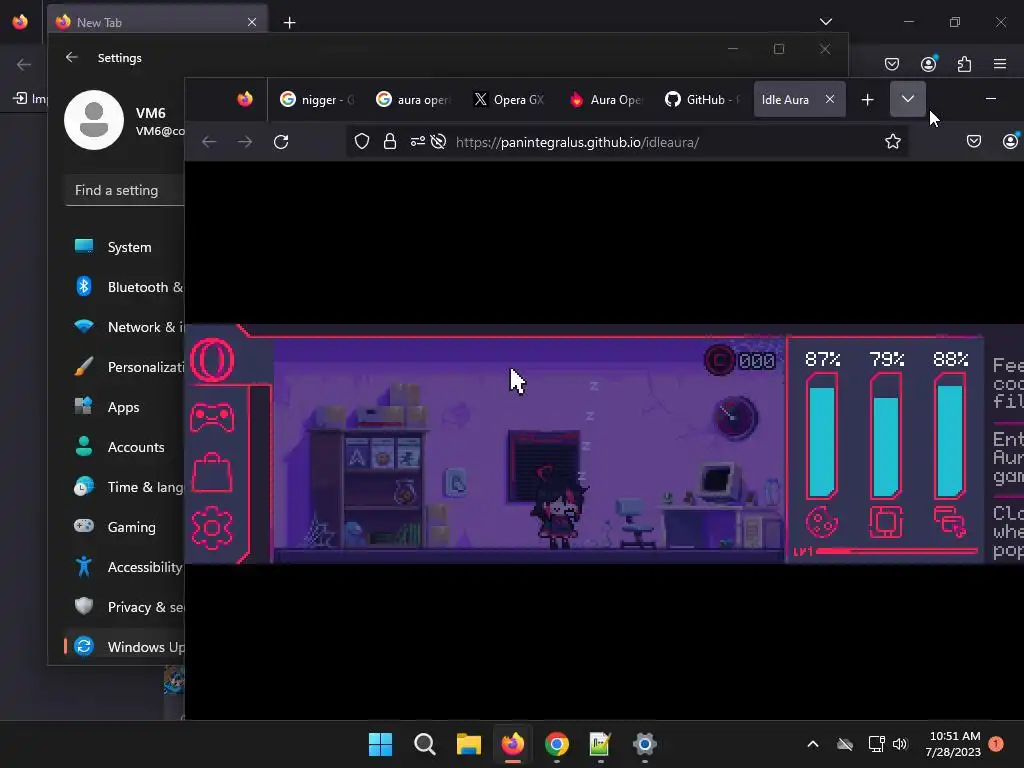The image size is (1024, 768).
Task: Click the Opera GX logo in the game
Action: click(x=212, y=360)
